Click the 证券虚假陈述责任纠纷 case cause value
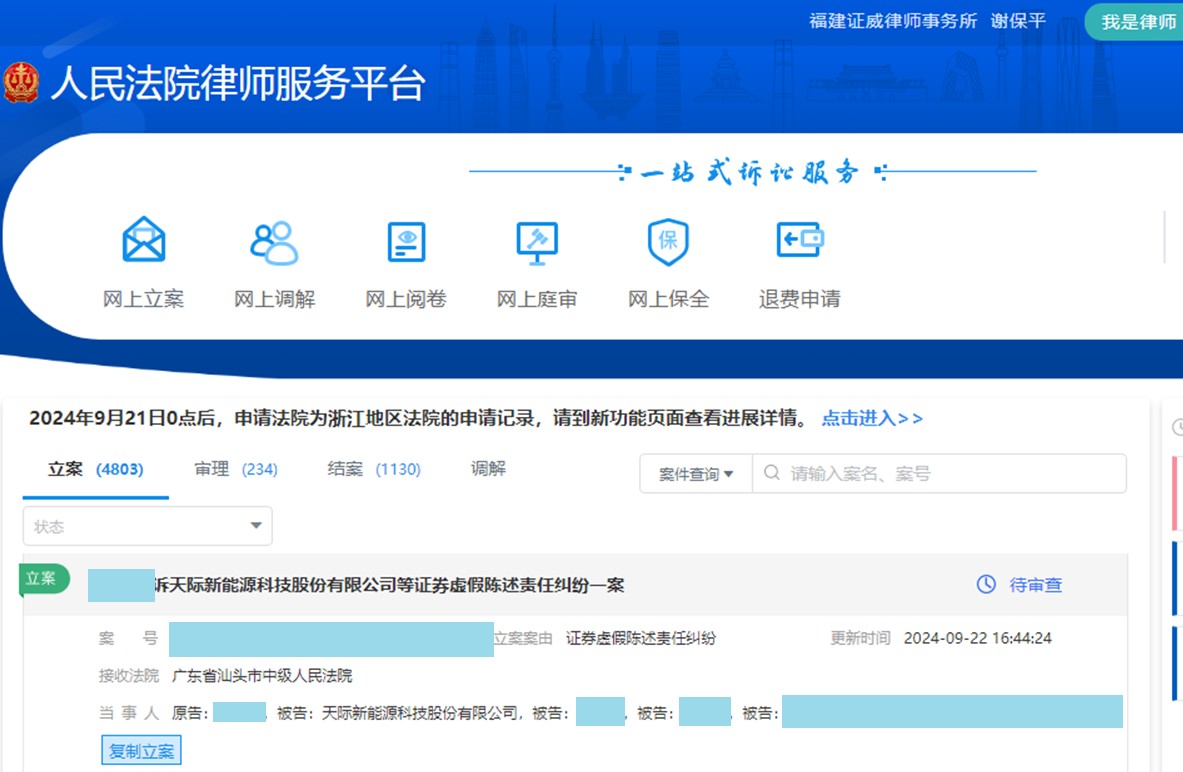The image size is (1183, 772). (641, 638)
